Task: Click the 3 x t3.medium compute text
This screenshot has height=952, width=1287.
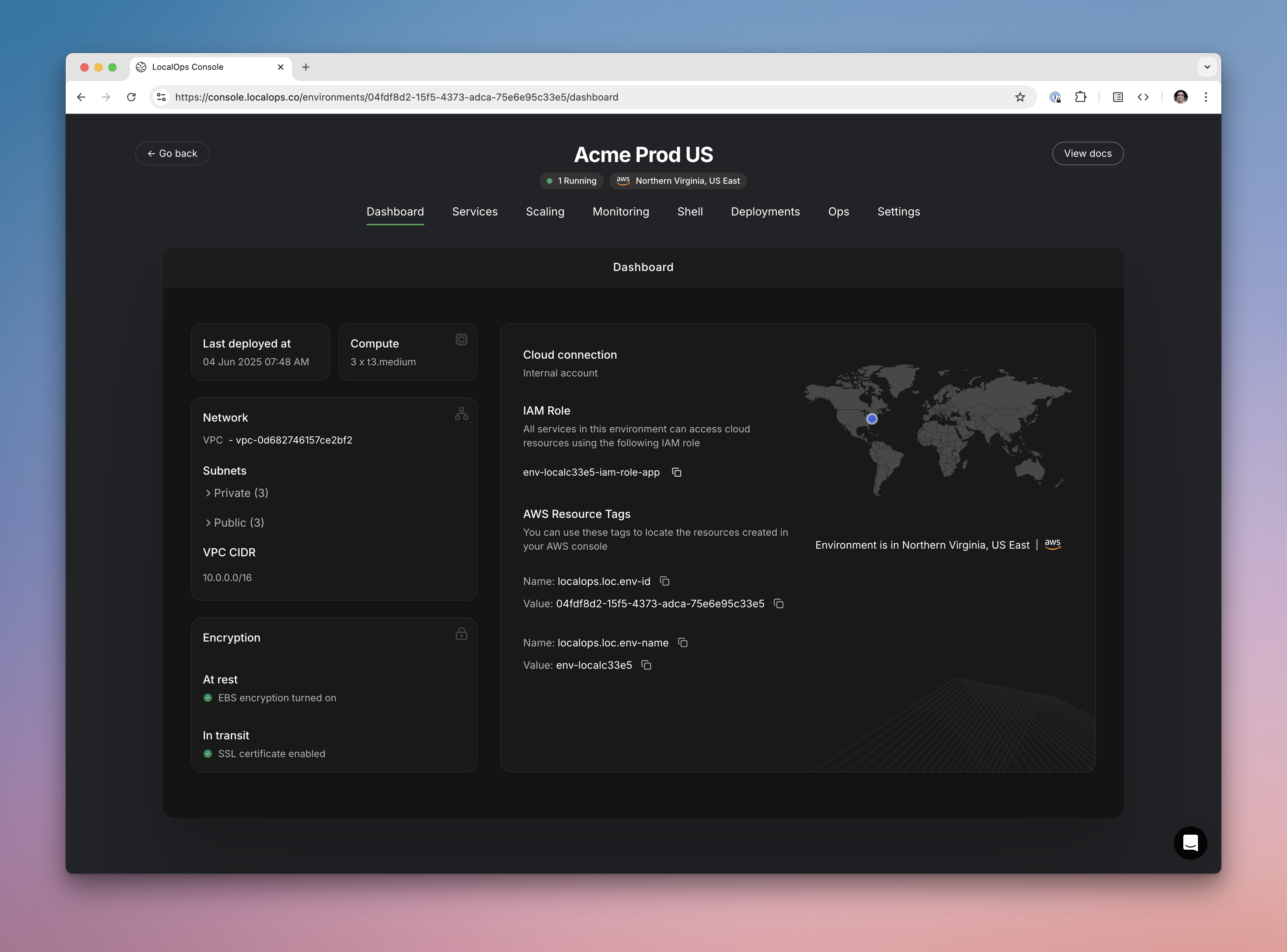Action: 383,362
